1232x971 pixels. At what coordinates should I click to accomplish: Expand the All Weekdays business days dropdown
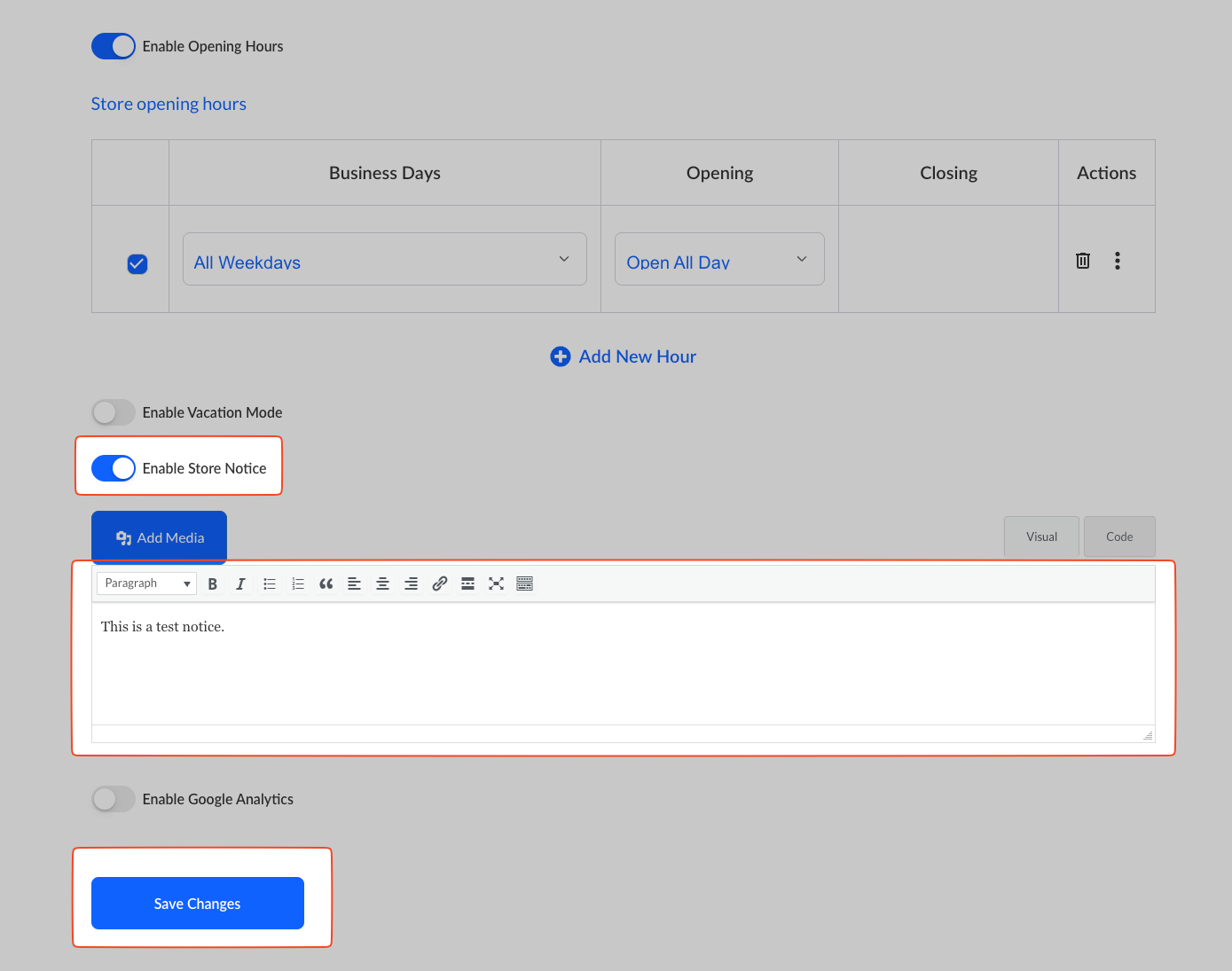pos(385,259)
